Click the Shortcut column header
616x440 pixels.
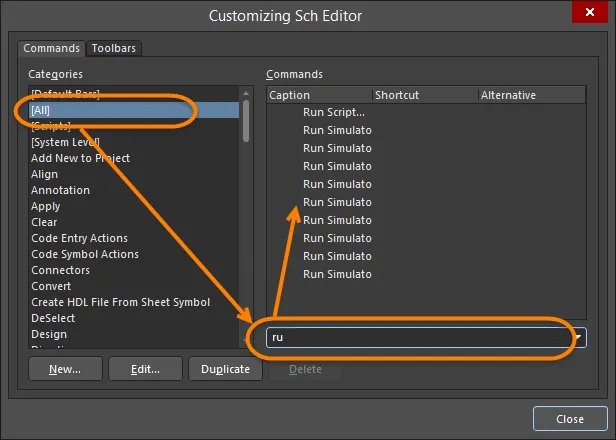[425, 95]
